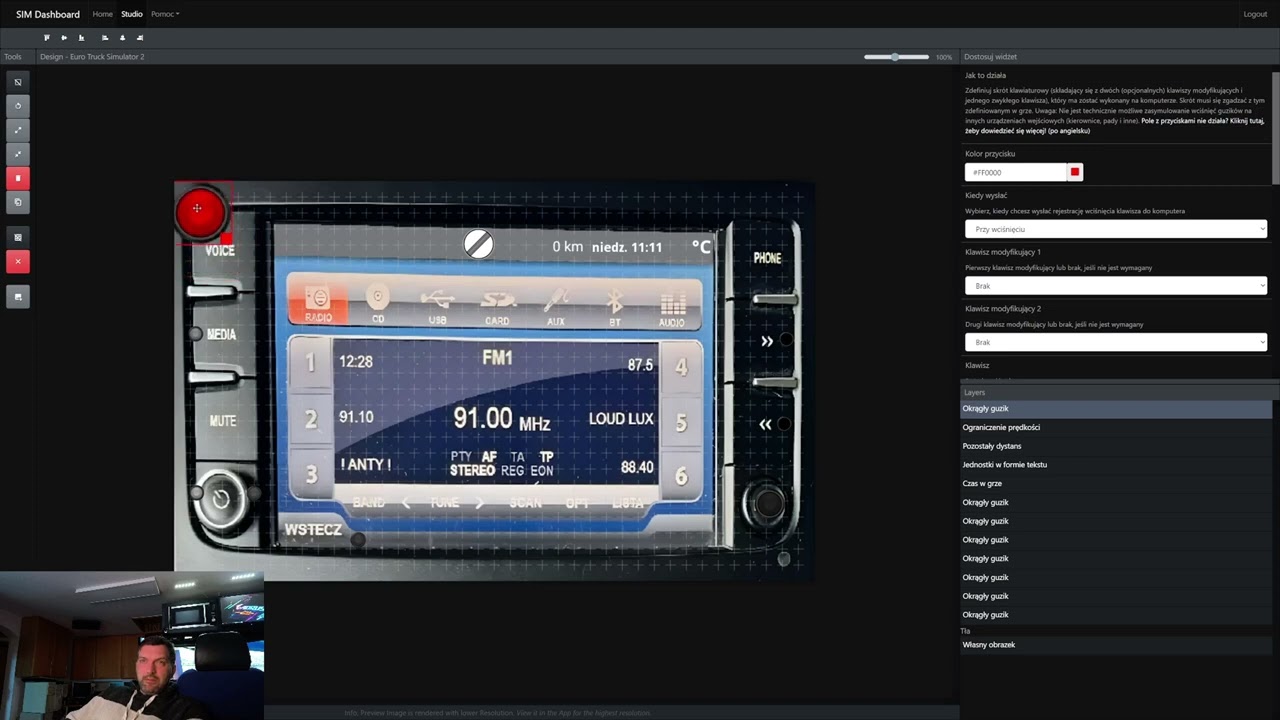
Task: Select the rotate tool in Tools sidebar
Action: pos(18,106)
